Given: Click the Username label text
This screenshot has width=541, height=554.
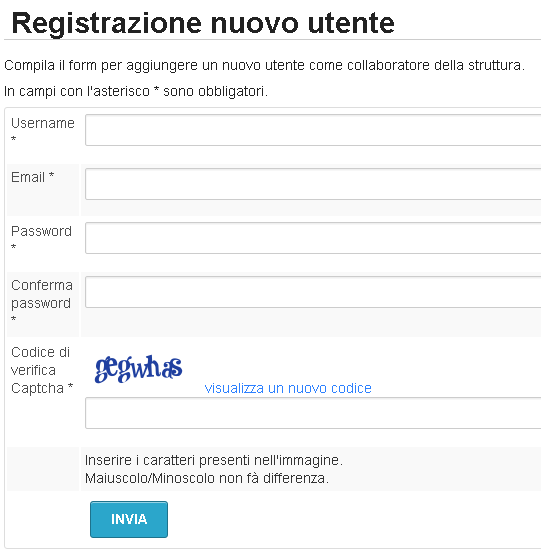Looking at the screenshot, I should 43,123.
